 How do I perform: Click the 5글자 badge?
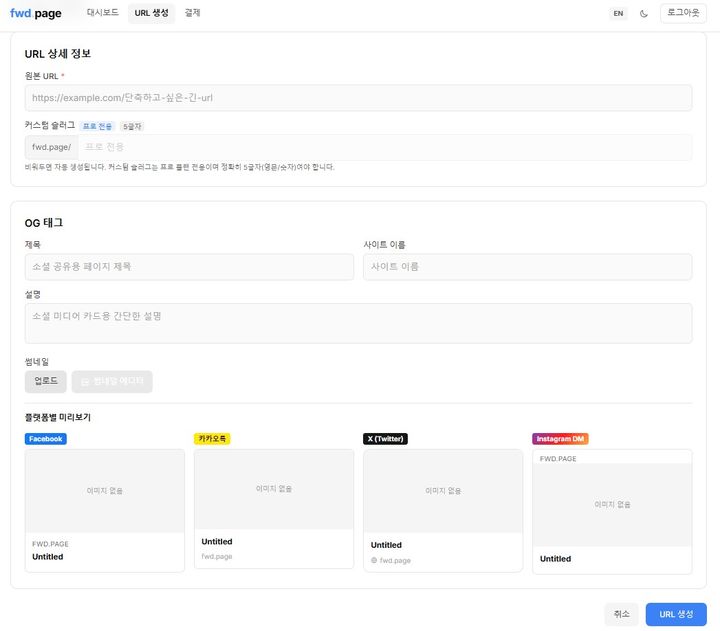132,126
